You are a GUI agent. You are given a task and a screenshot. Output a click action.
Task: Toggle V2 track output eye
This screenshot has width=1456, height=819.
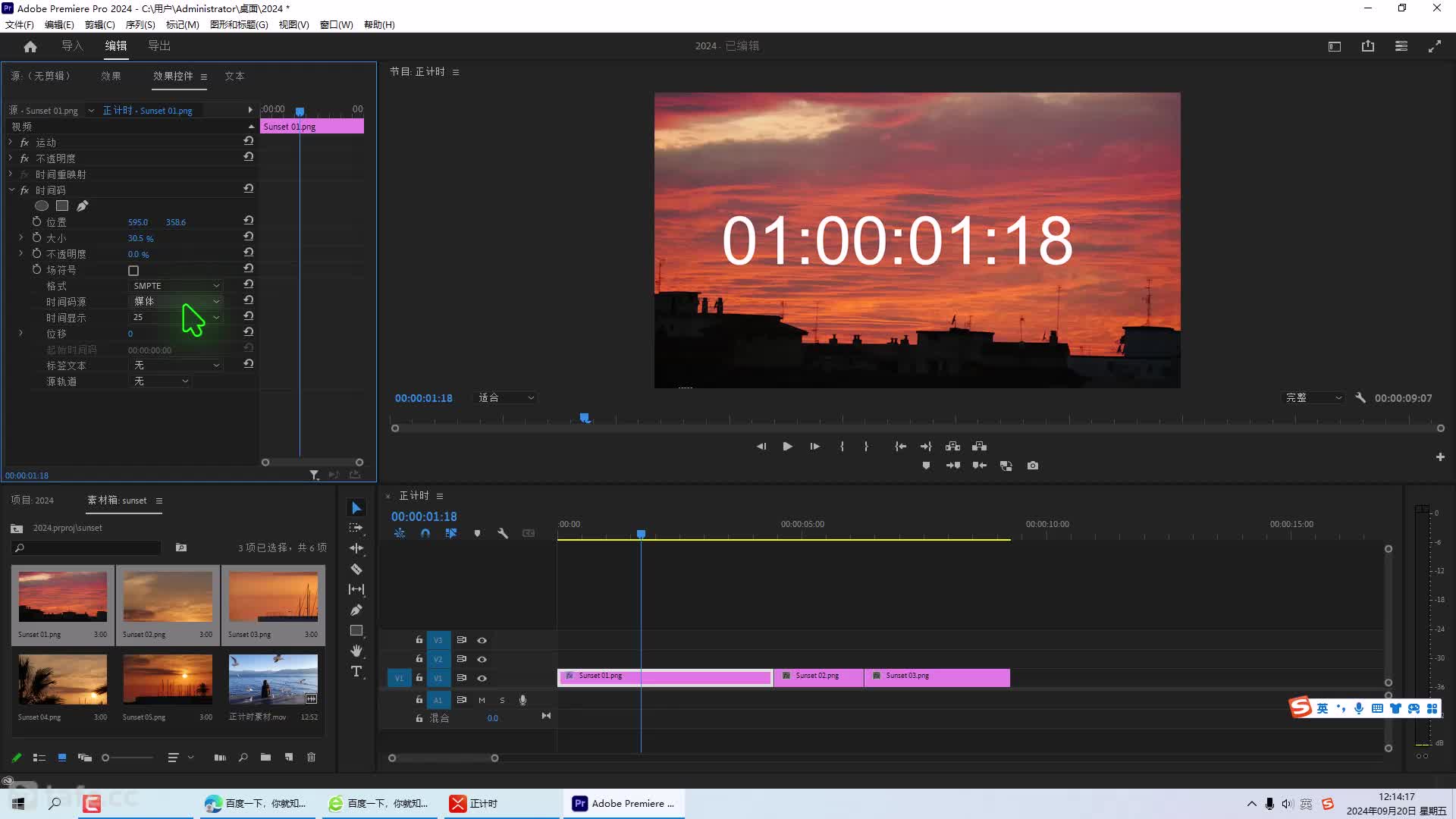(x=482, y=659)
